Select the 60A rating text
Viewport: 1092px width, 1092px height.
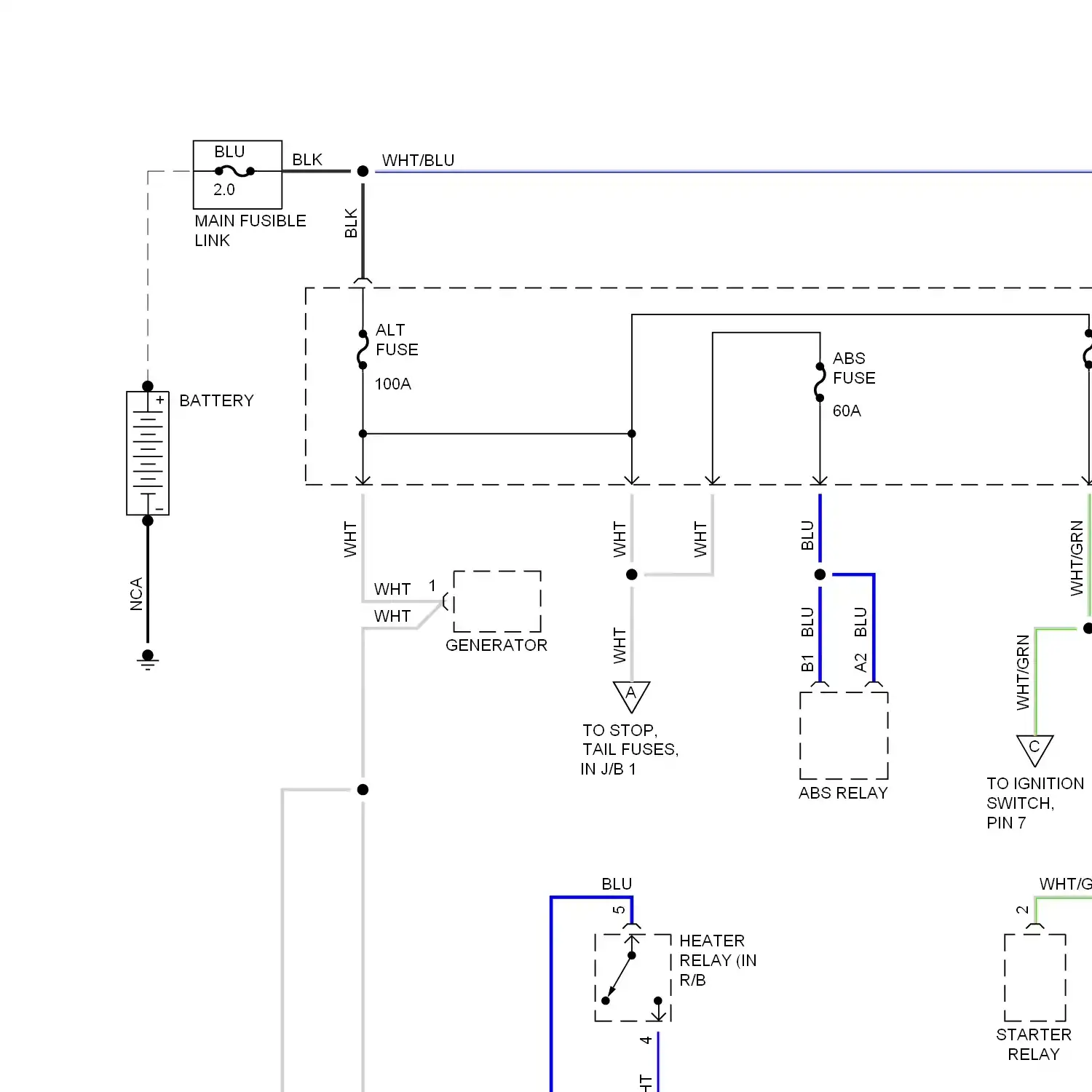click(847, 411)
